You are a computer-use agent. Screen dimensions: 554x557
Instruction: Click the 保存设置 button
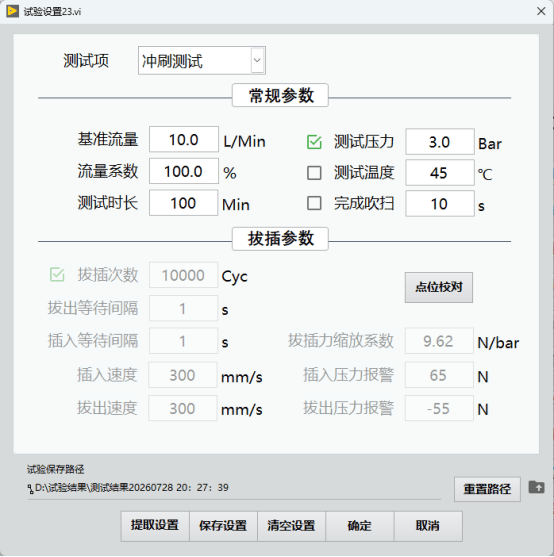click(x=223, y=526)
